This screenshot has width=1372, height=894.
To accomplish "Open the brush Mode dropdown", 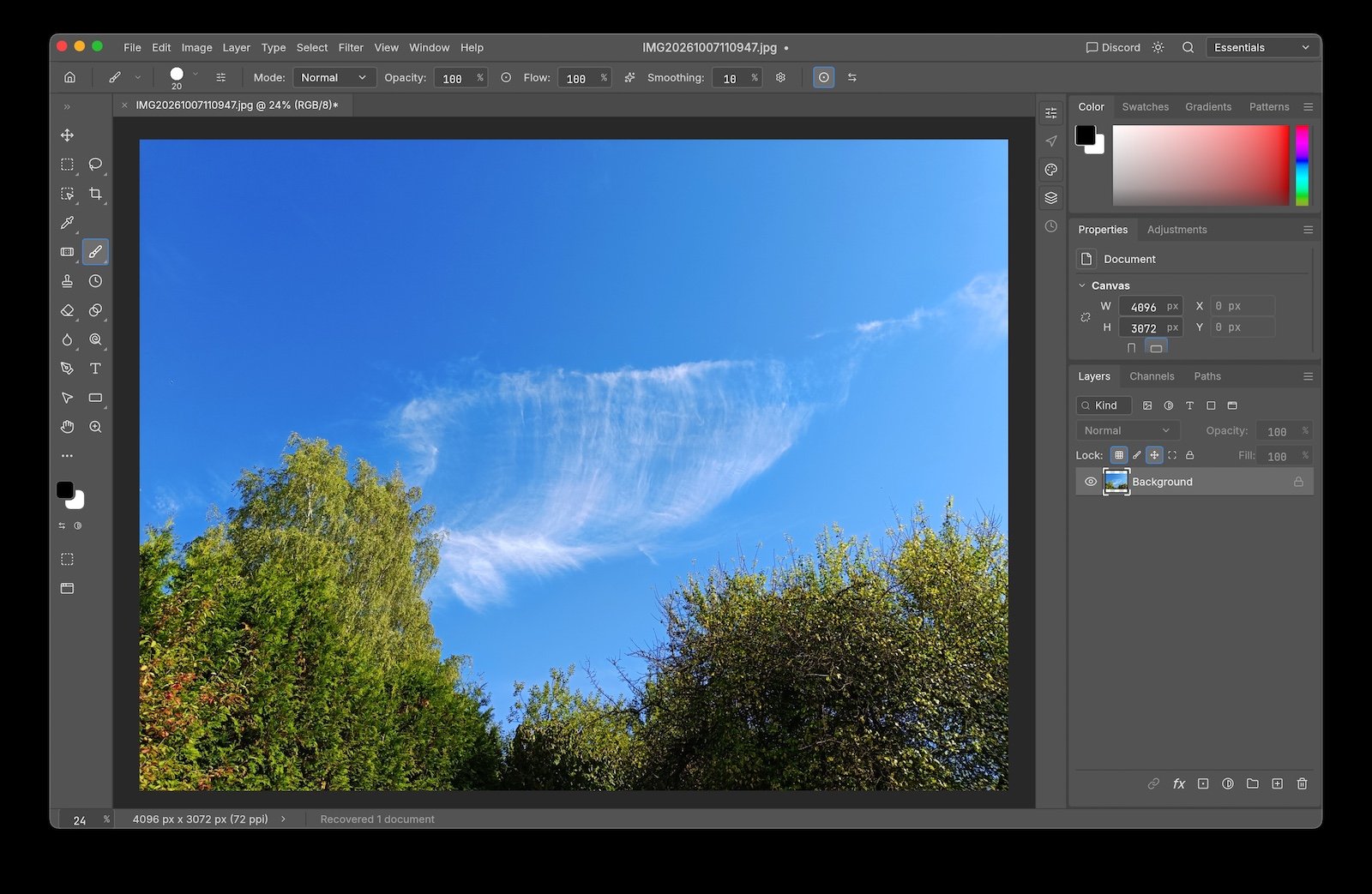I will [x=334, y=77].
